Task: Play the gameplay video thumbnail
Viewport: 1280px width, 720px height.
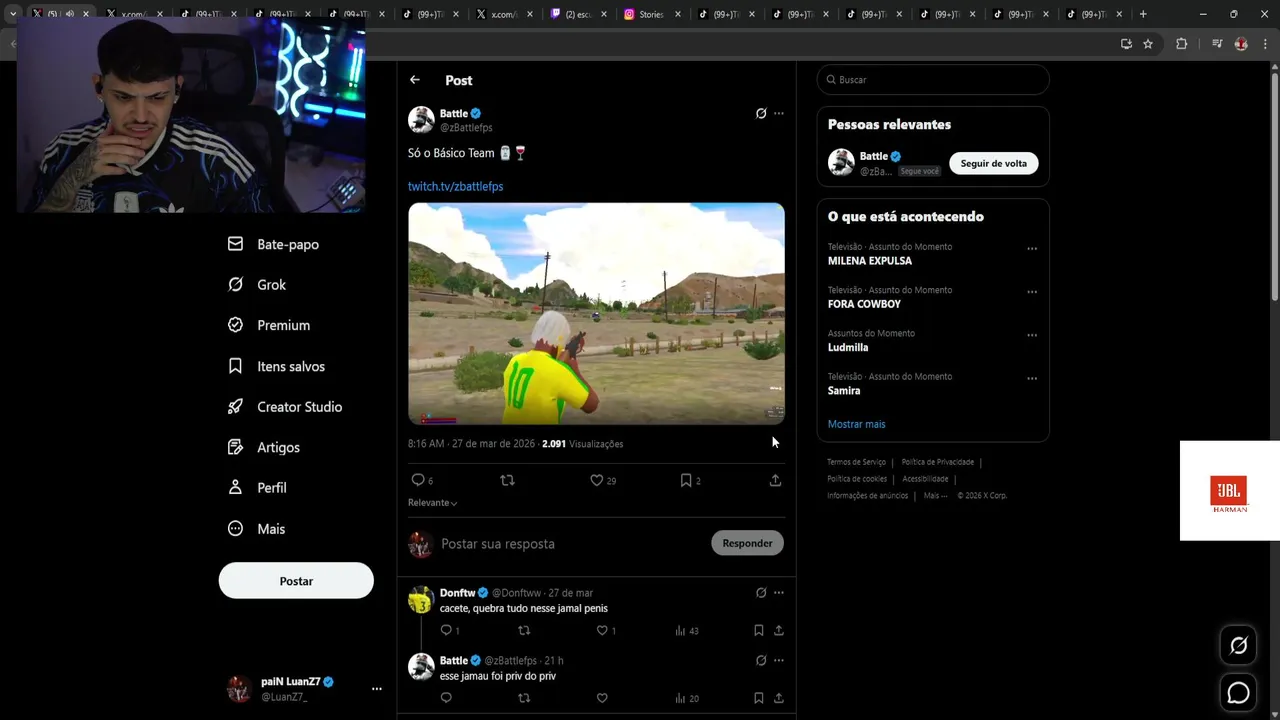Action: point(596,314)
